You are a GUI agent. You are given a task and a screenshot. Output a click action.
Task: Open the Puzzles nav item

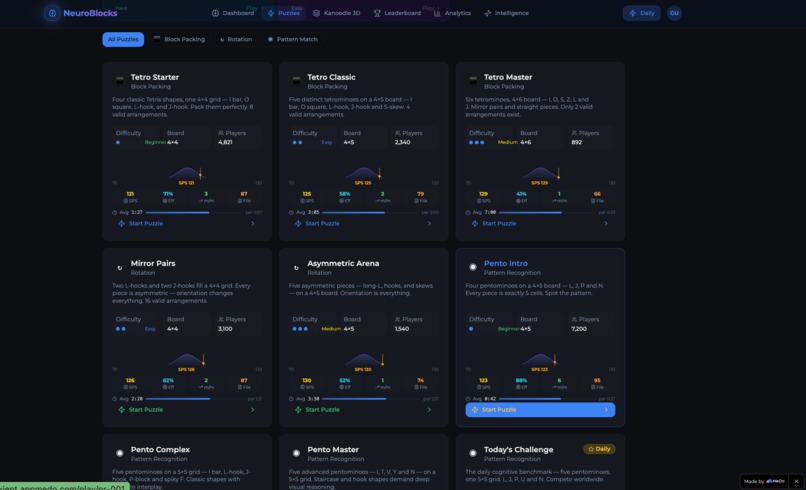[284, 13]
